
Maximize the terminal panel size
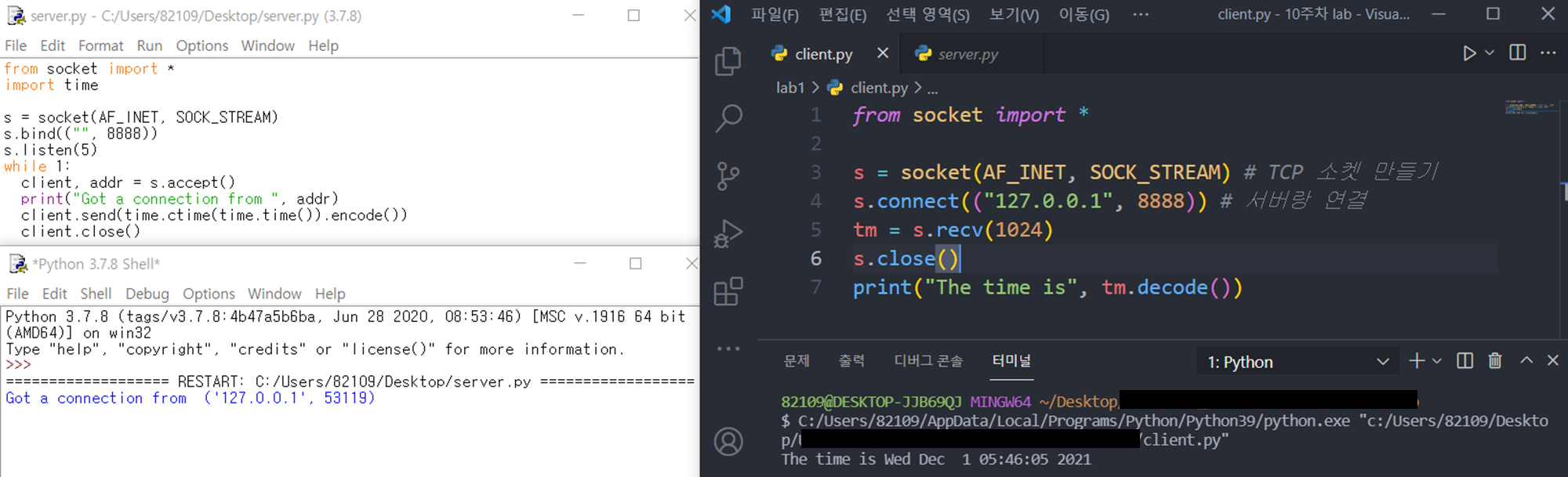[1526, 360]
